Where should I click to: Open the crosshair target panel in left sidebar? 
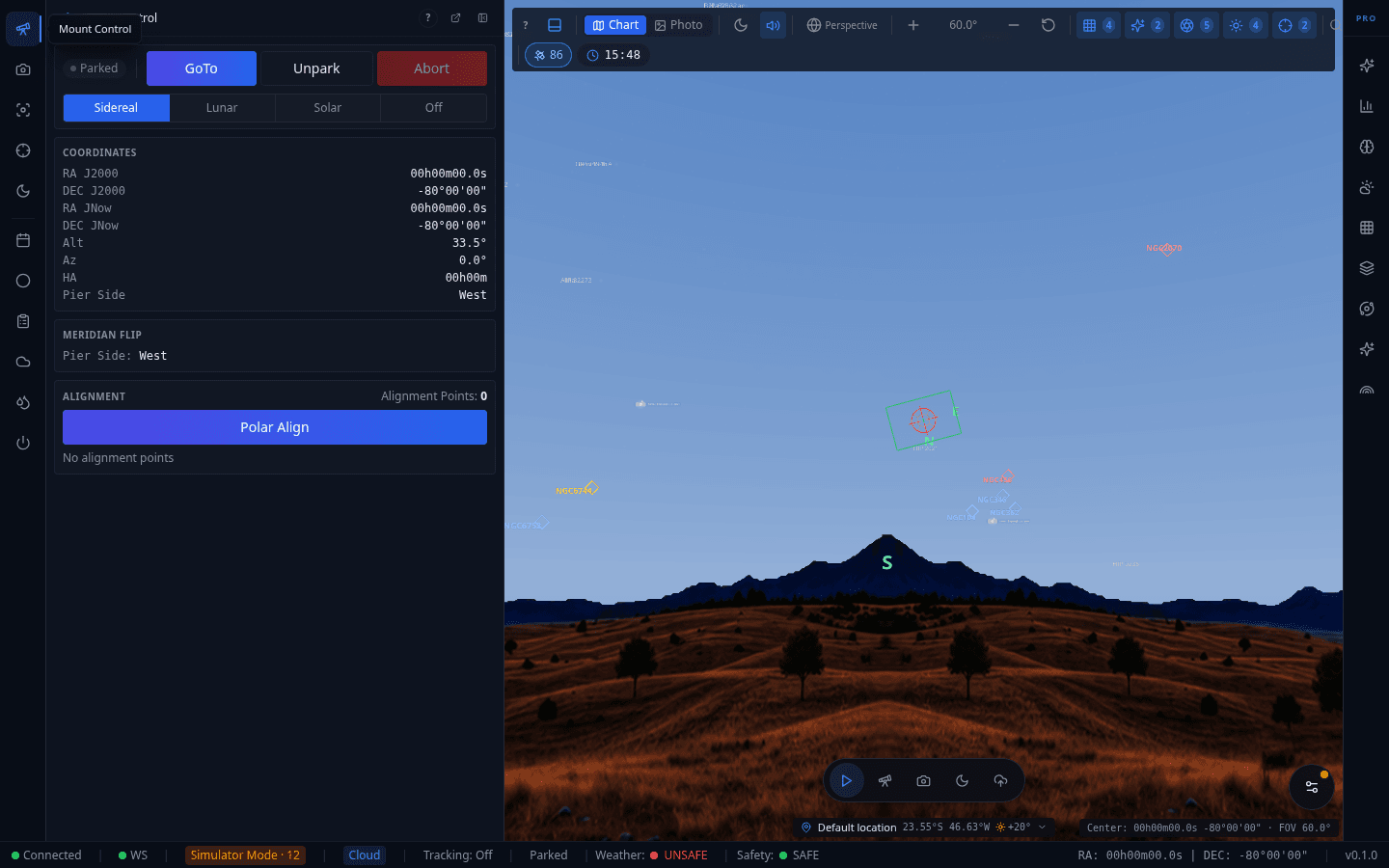pos(23,150)
